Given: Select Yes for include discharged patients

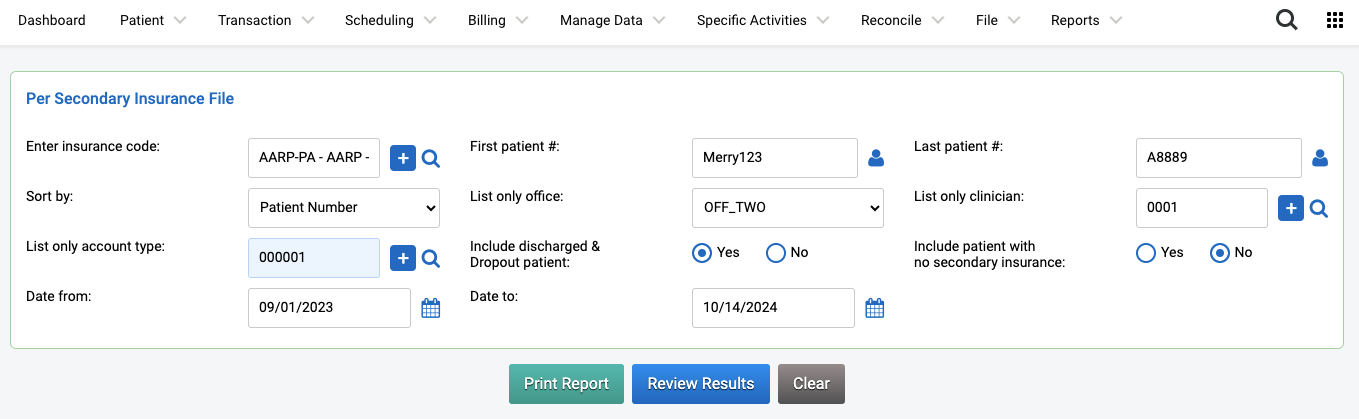Looking at the screenshot, I should (702, 253).
